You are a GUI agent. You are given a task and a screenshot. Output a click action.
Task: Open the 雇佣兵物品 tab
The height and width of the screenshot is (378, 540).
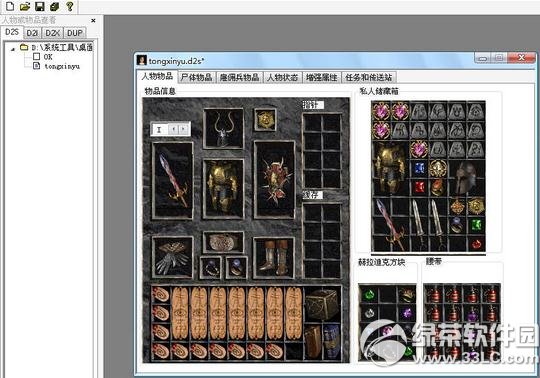click(239, 77)
